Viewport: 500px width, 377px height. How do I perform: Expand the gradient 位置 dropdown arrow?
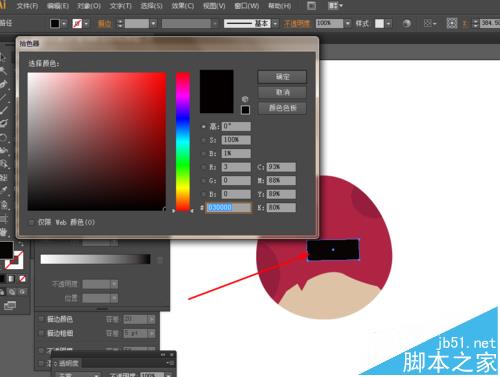(x=114, y=298)
